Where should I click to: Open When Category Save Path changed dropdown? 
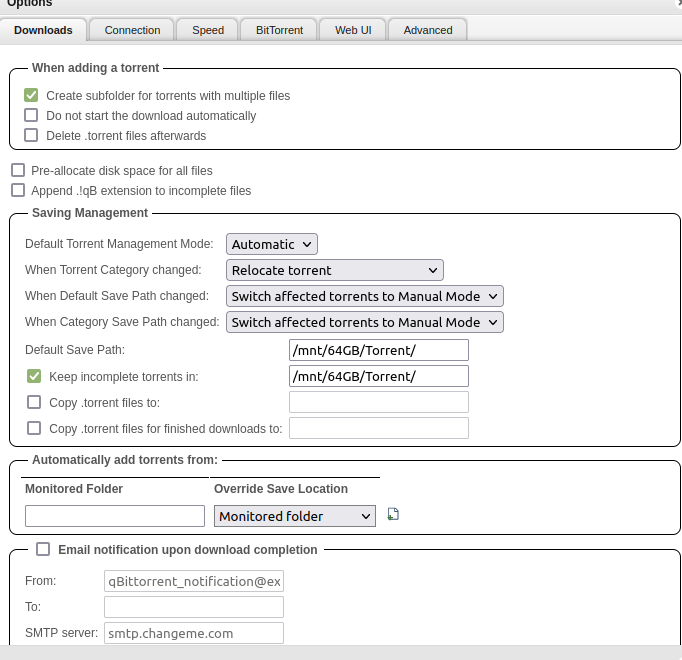pyautogui.click(x=365, y=322)
